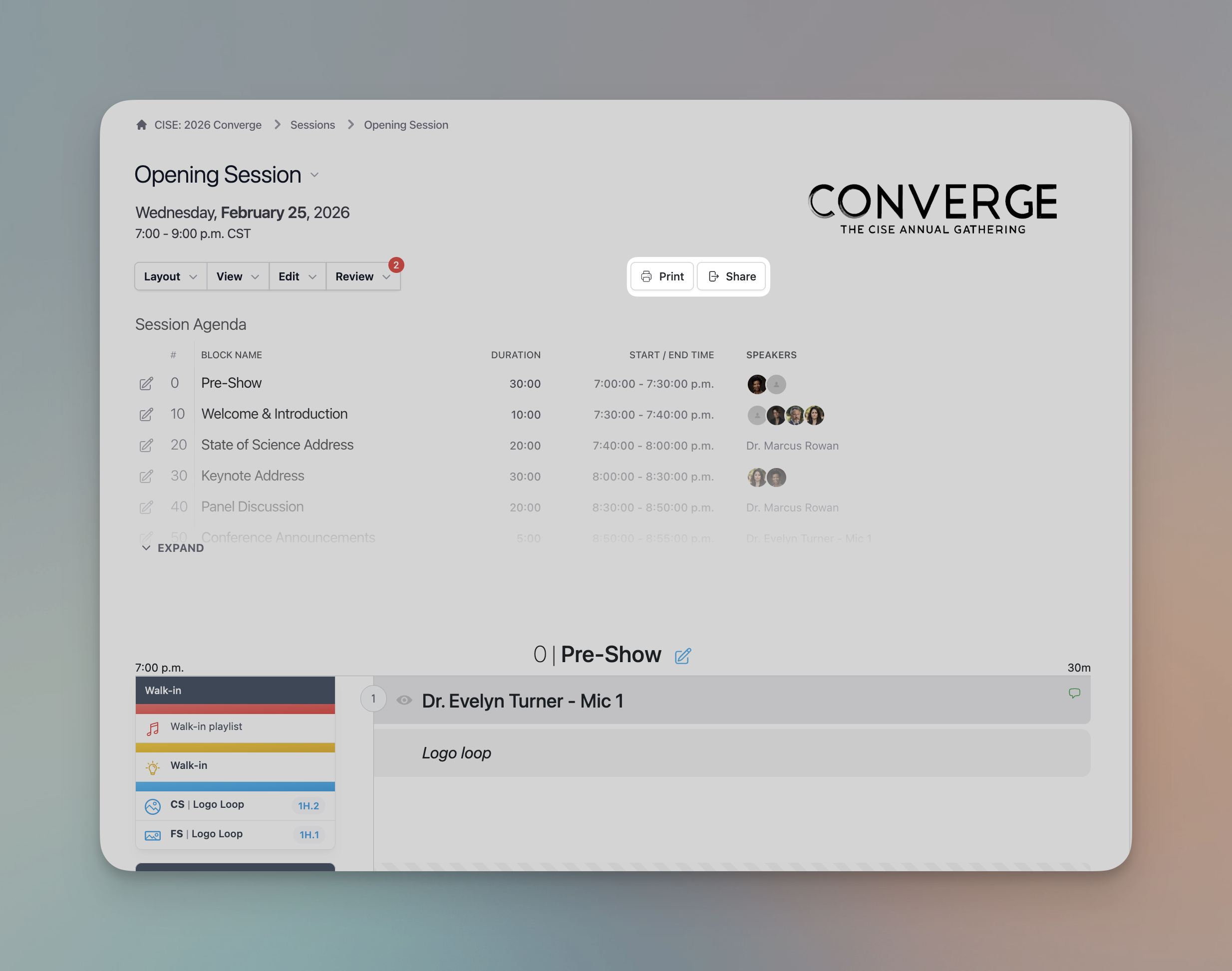Click the Welcome & Introduction speaker avatars

pyautogui.click(x=786, y=415)
